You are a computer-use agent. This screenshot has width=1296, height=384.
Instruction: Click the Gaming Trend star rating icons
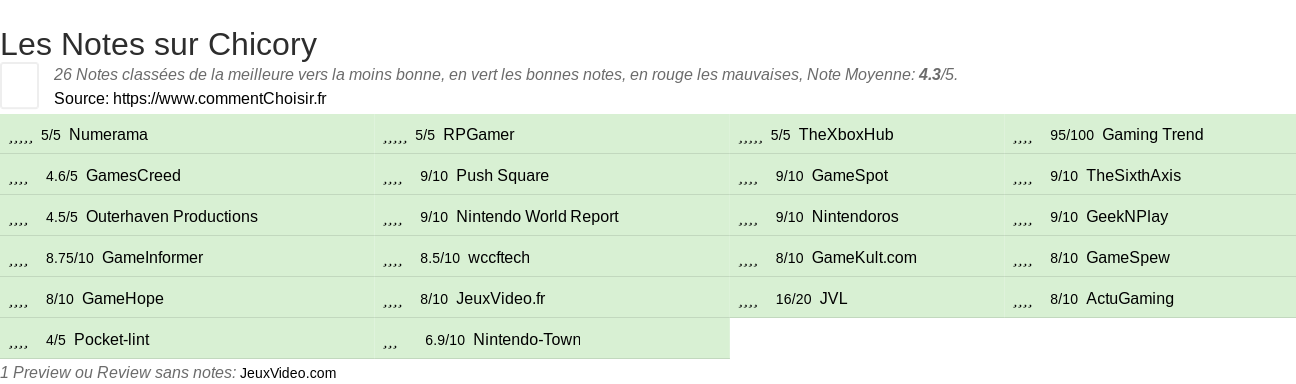tap(1023, 138)
